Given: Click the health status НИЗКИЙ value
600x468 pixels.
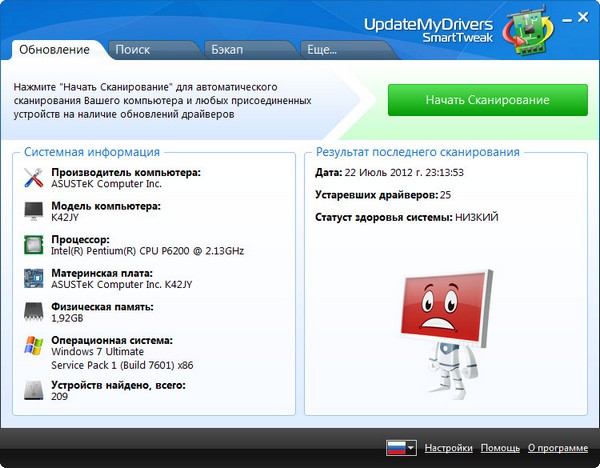Looking at the screenshot, I should point(476,217).
